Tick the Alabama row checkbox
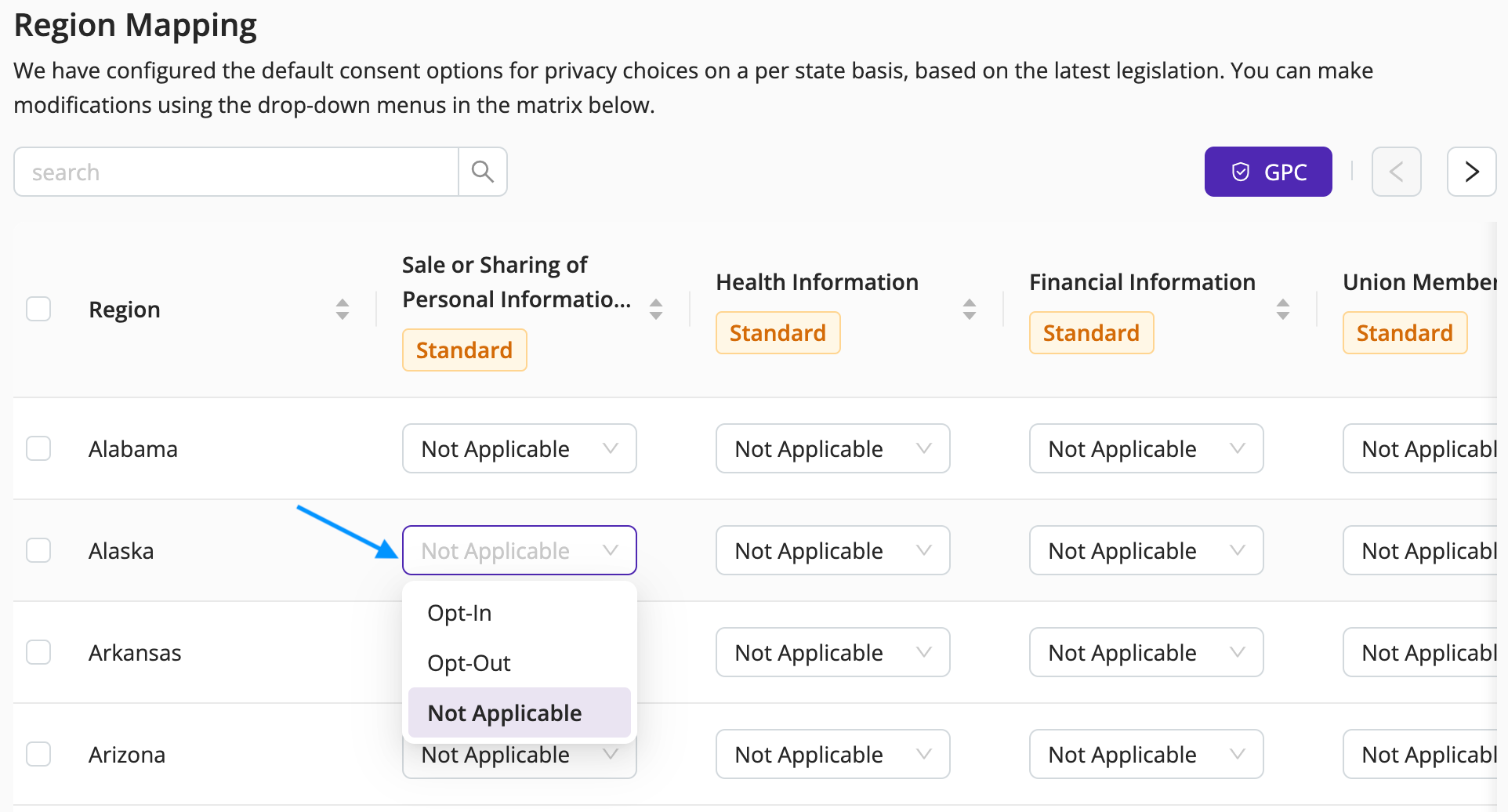Screen dimensions: 1508x812 38,448
